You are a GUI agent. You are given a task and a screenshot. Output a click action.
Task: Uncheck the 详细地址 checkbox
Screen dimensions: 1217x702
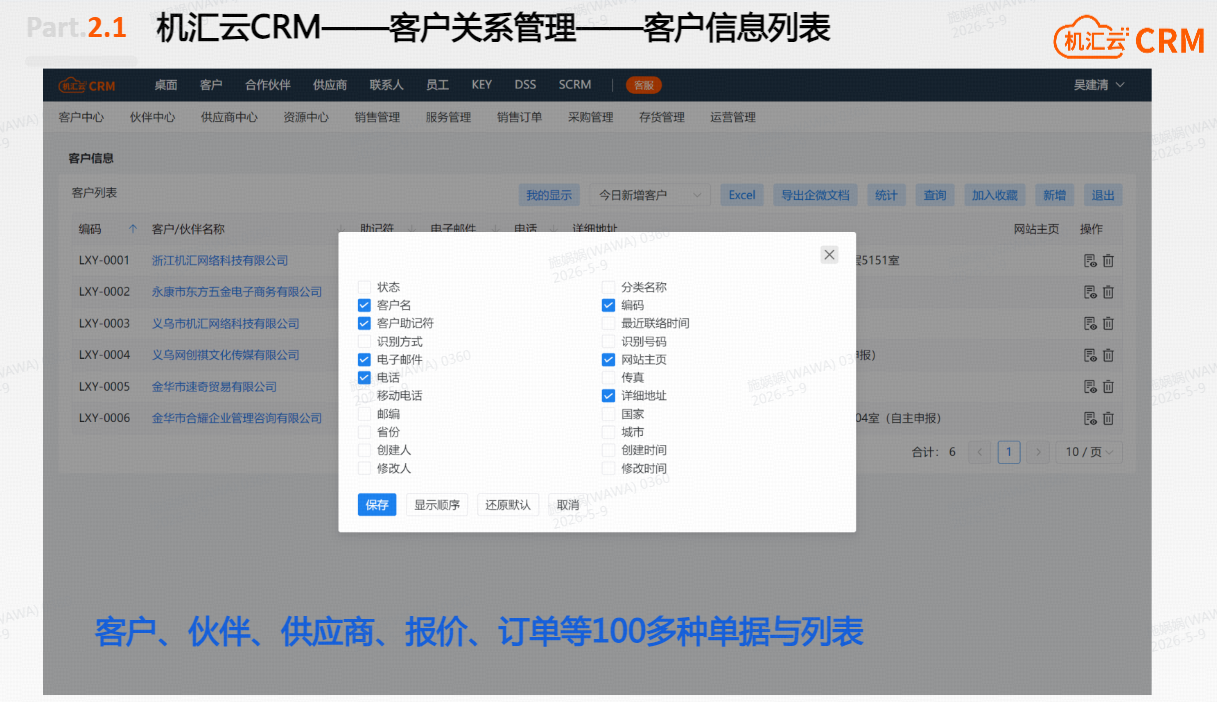coord(608,395)
